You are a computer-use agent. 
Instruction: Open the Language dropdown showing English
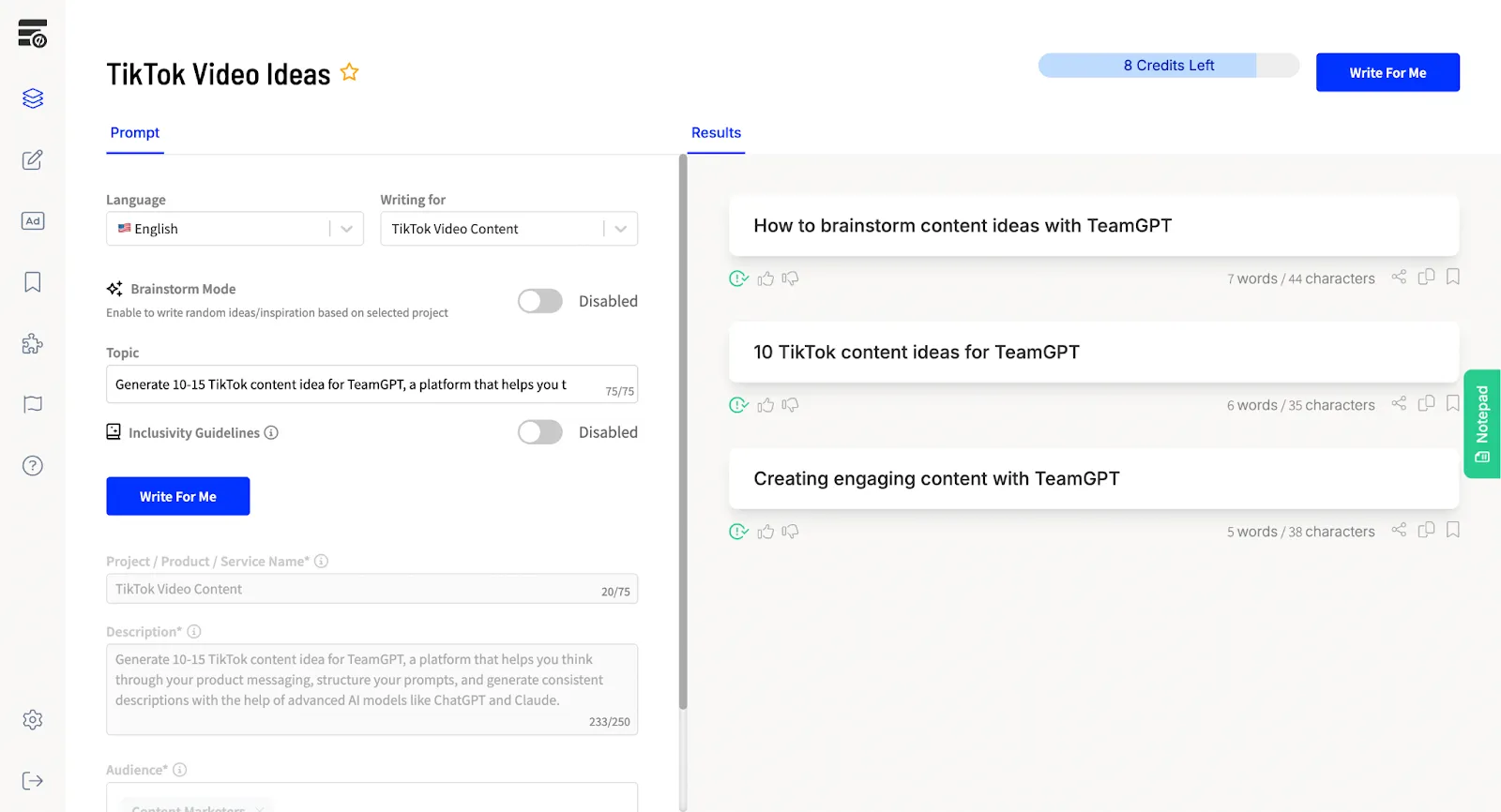tap(235, 229)
